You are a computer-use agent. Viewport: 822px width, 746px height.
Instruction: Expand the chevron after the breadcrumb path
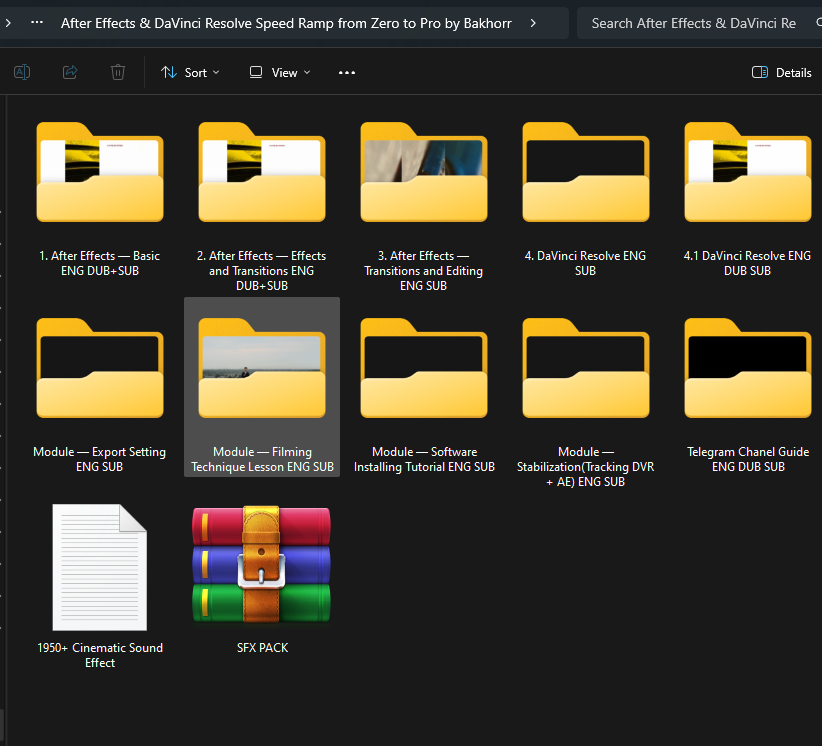(x=532, y=23)
